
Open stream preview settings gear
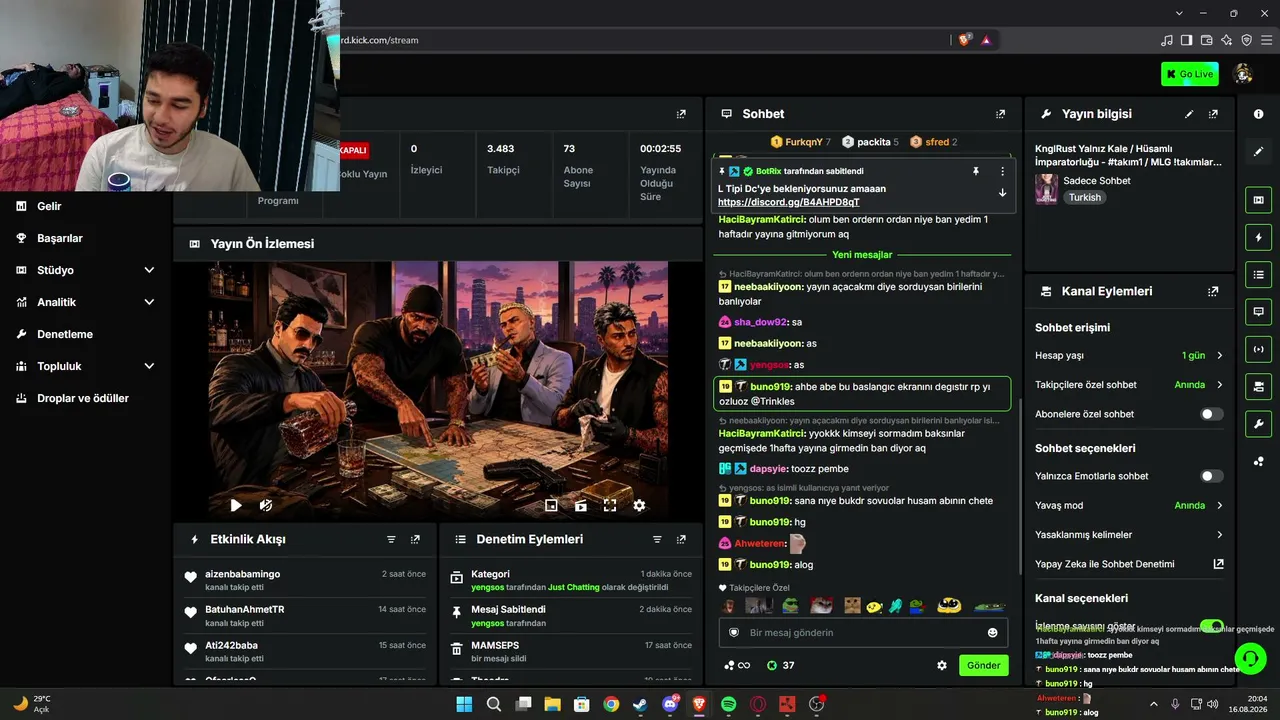pos(639,505)
